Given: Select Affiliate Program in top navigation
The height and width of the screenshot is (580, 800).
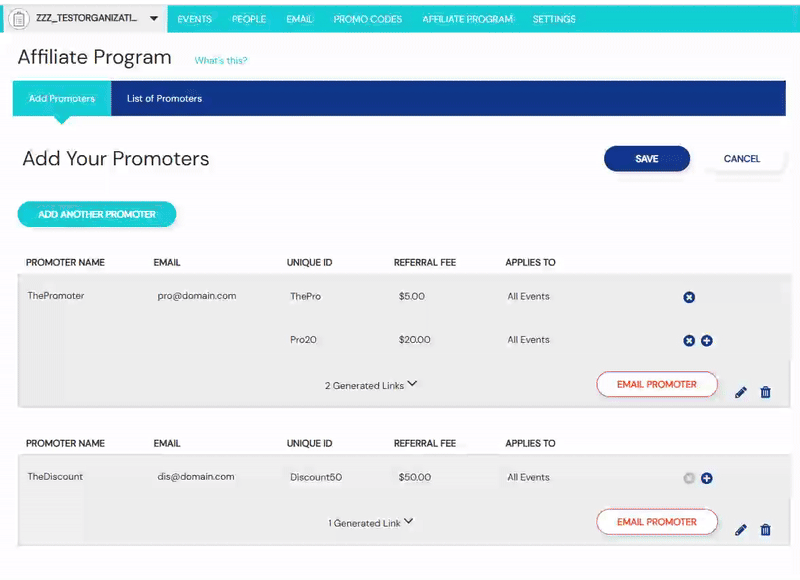Looking at the screenshot, I should (468, 19).
